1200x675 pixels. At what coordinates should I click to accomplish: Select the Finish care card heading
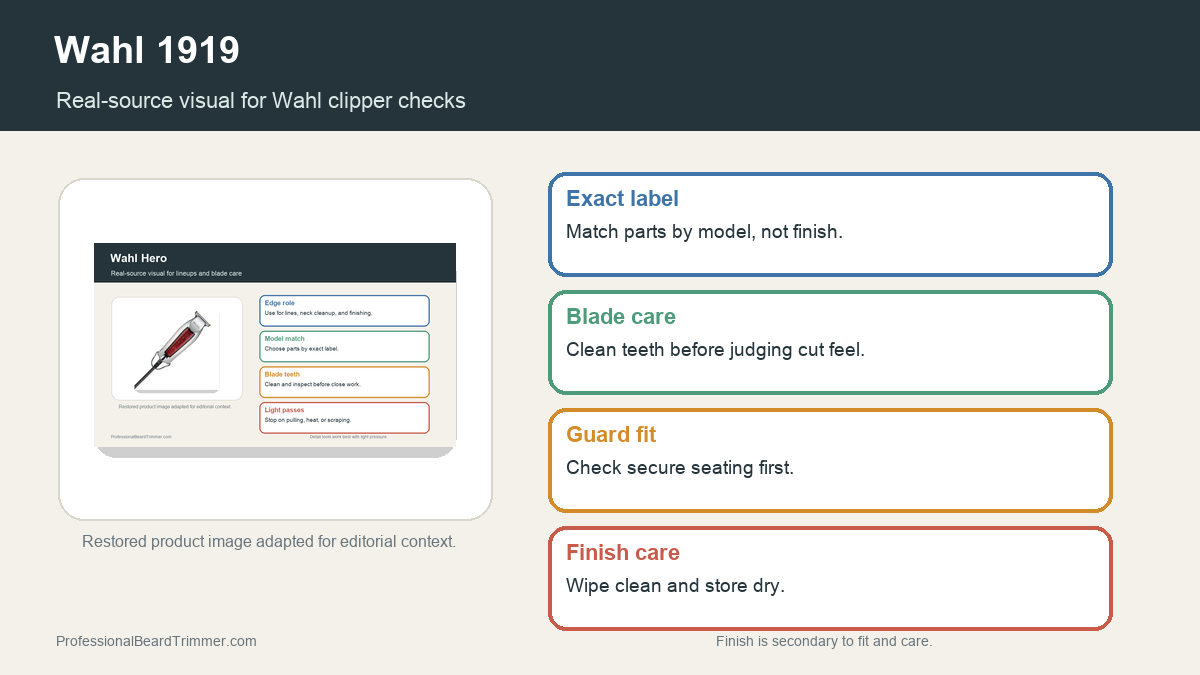(623, 552)
